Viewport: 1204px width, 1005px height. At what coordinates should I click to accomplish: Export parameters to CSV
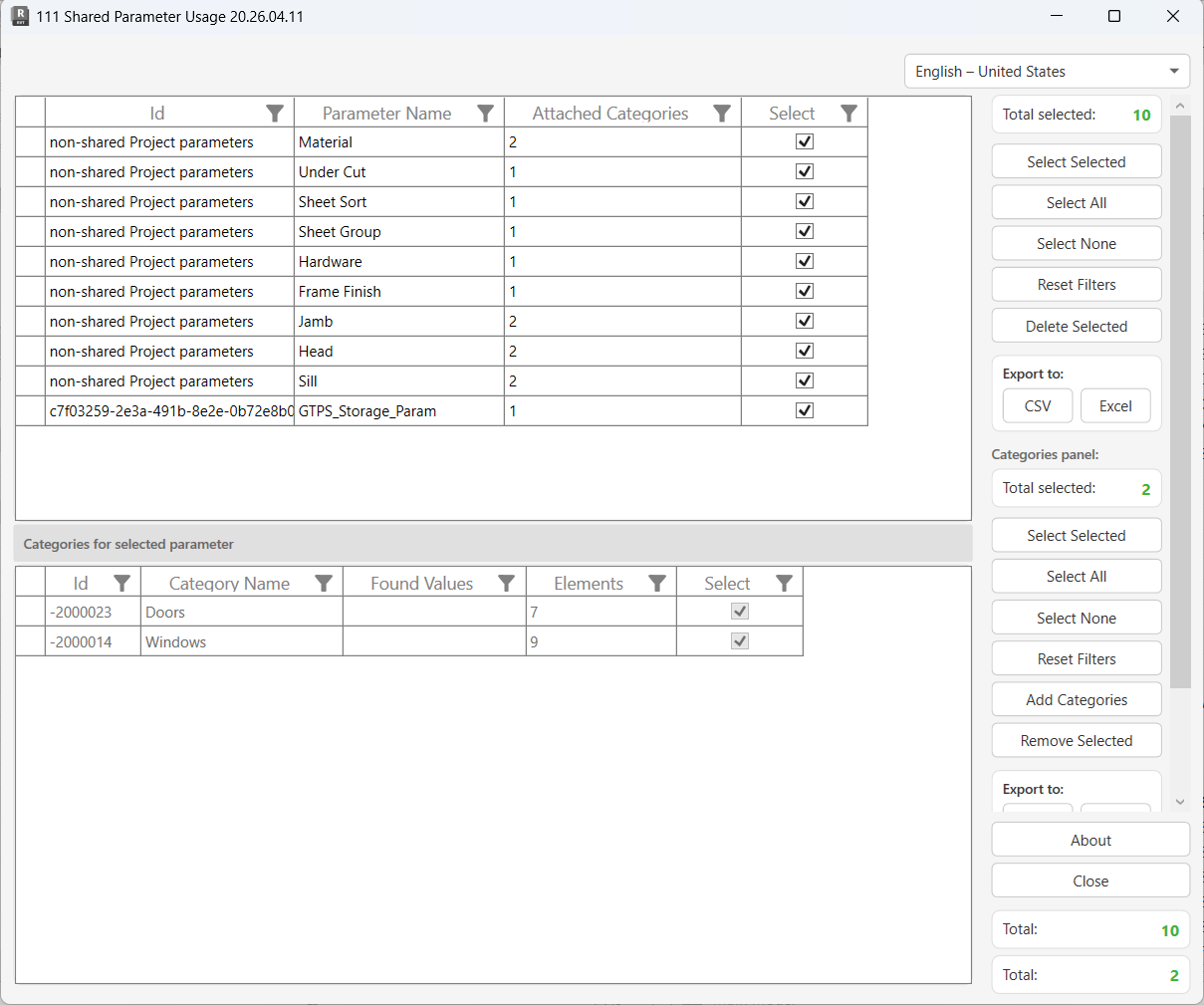click(x=1037, y=405)
